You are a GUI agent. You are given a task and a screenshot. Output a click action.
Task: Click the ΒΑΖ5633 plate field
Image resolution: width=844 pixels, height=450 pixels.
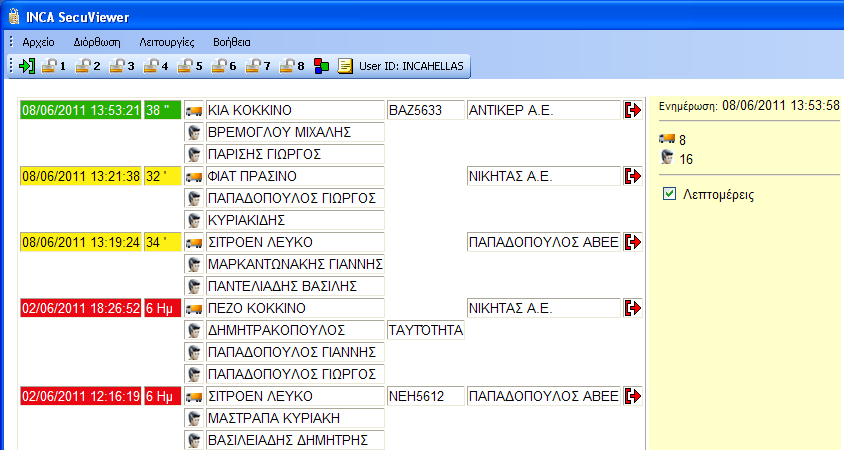point(425,110)
